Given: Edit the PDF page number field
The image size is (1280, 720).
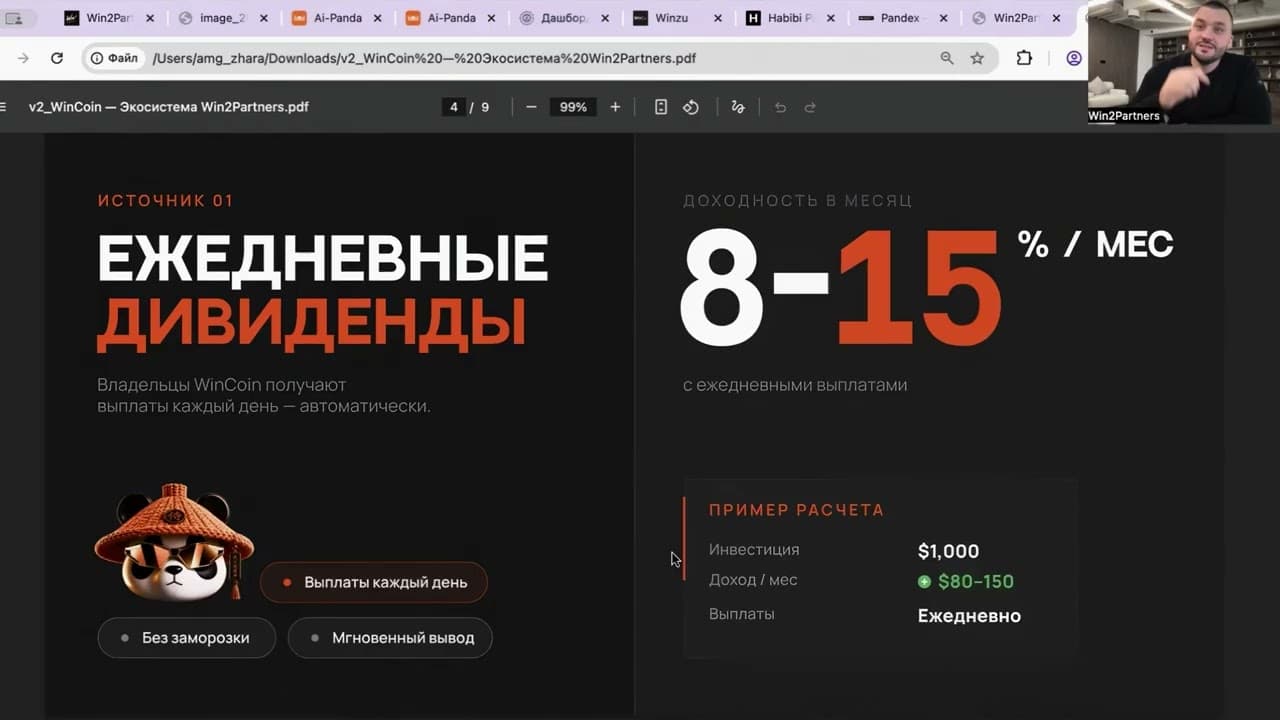Looking at the screenshot, I should pos(454,107).
